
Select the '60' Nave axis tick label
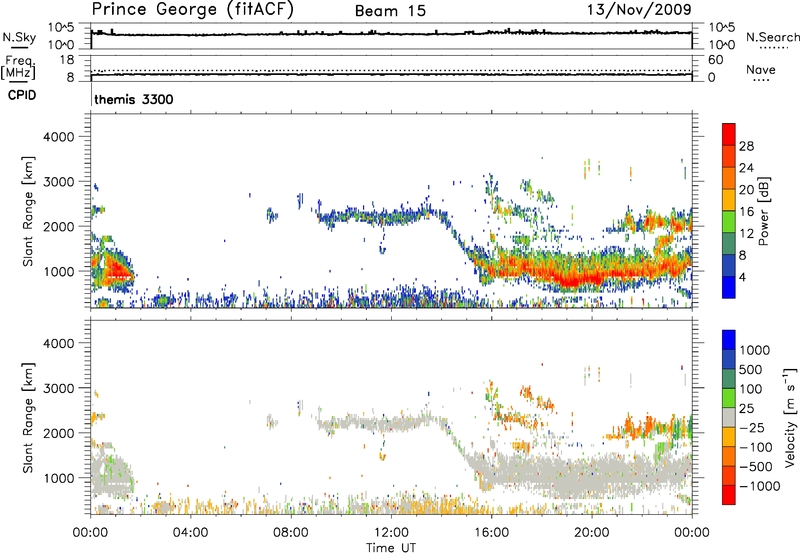click(x=715, y=60)
